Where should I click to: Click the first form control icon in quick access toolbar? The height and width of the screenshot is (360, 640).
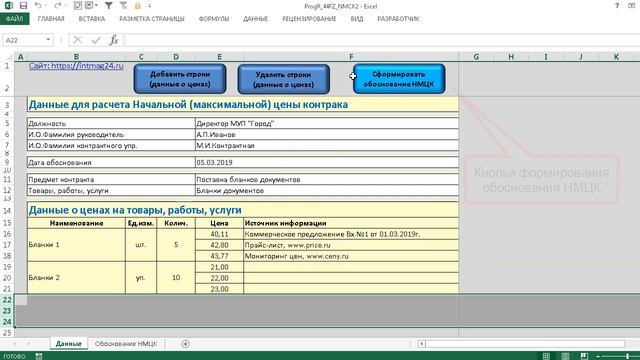[78, 6]
